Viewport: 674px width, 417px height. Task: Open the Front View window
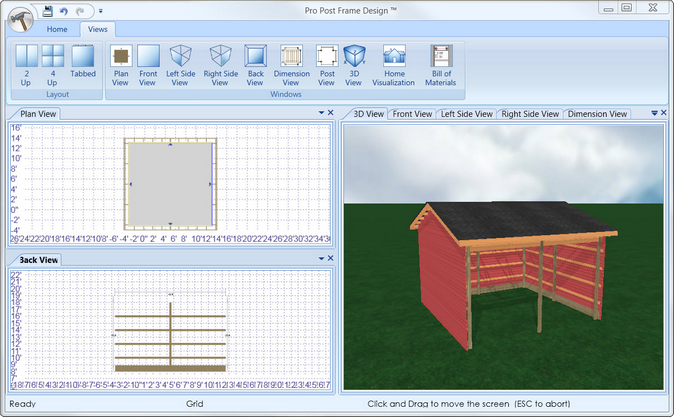click(148, 65)
